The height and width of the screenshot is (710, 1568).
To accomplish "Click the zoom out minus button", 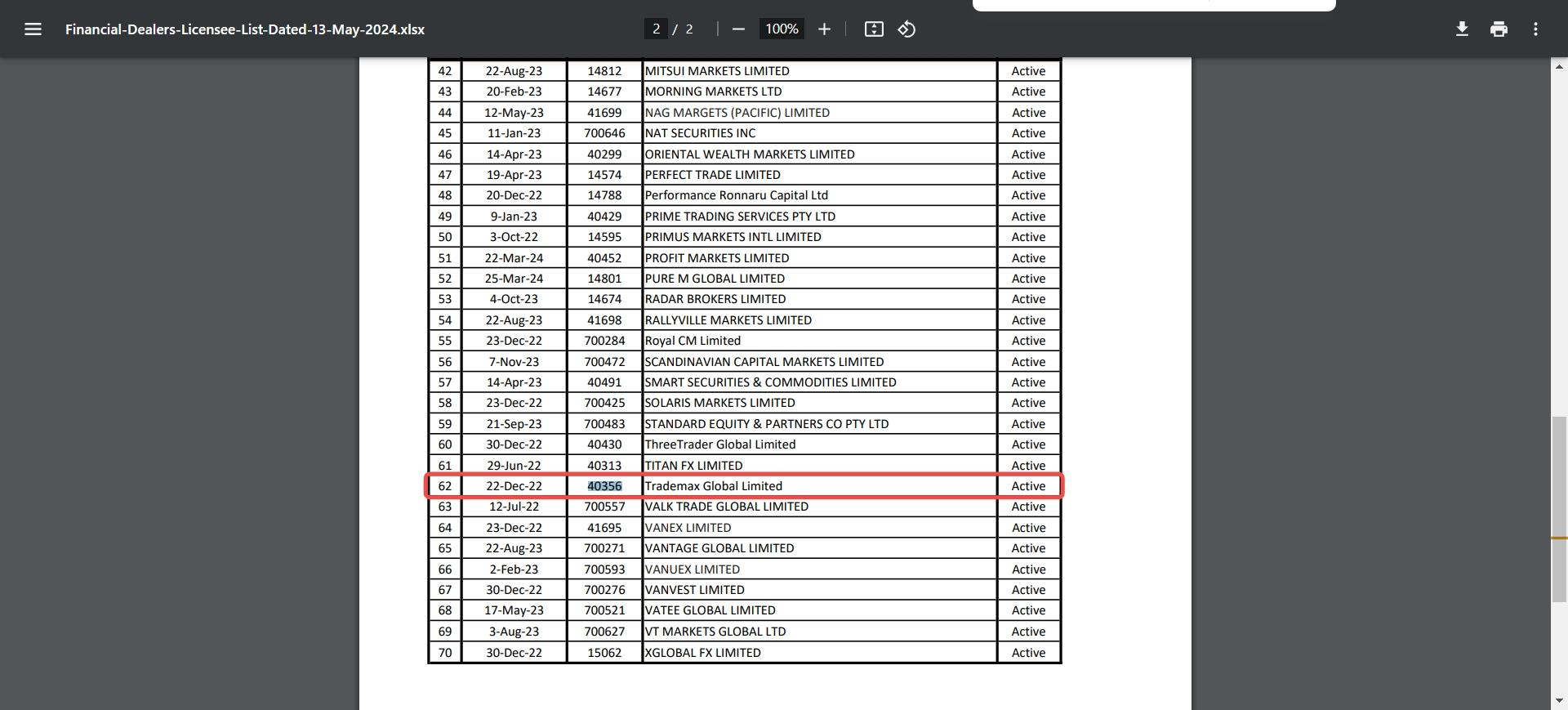I will (738, 29).
